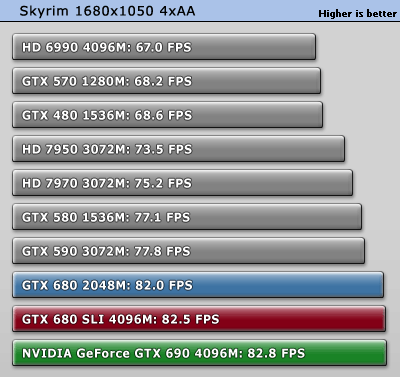Click the HD 7950 3072M 73.5 FPS bar

[x=178, y=149]
